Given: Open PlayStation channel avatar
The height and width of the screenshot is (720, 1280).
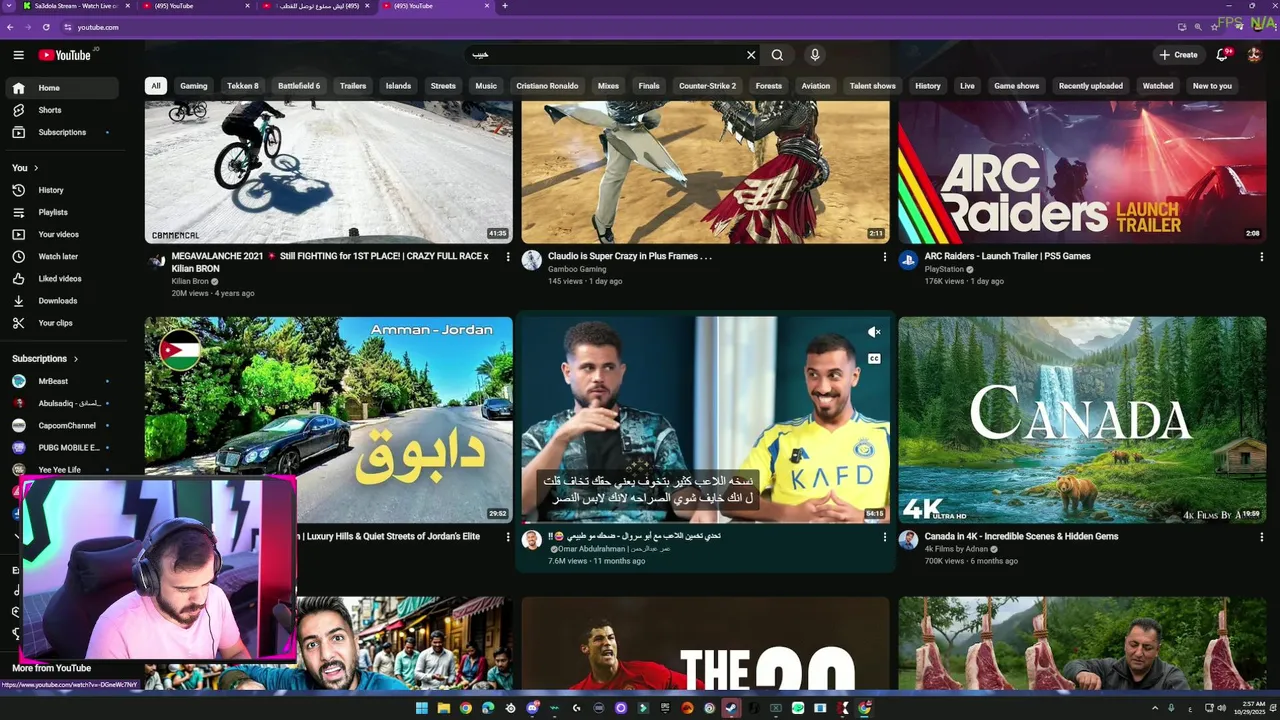Looking at the screenshot, I should tap(908, 261).
